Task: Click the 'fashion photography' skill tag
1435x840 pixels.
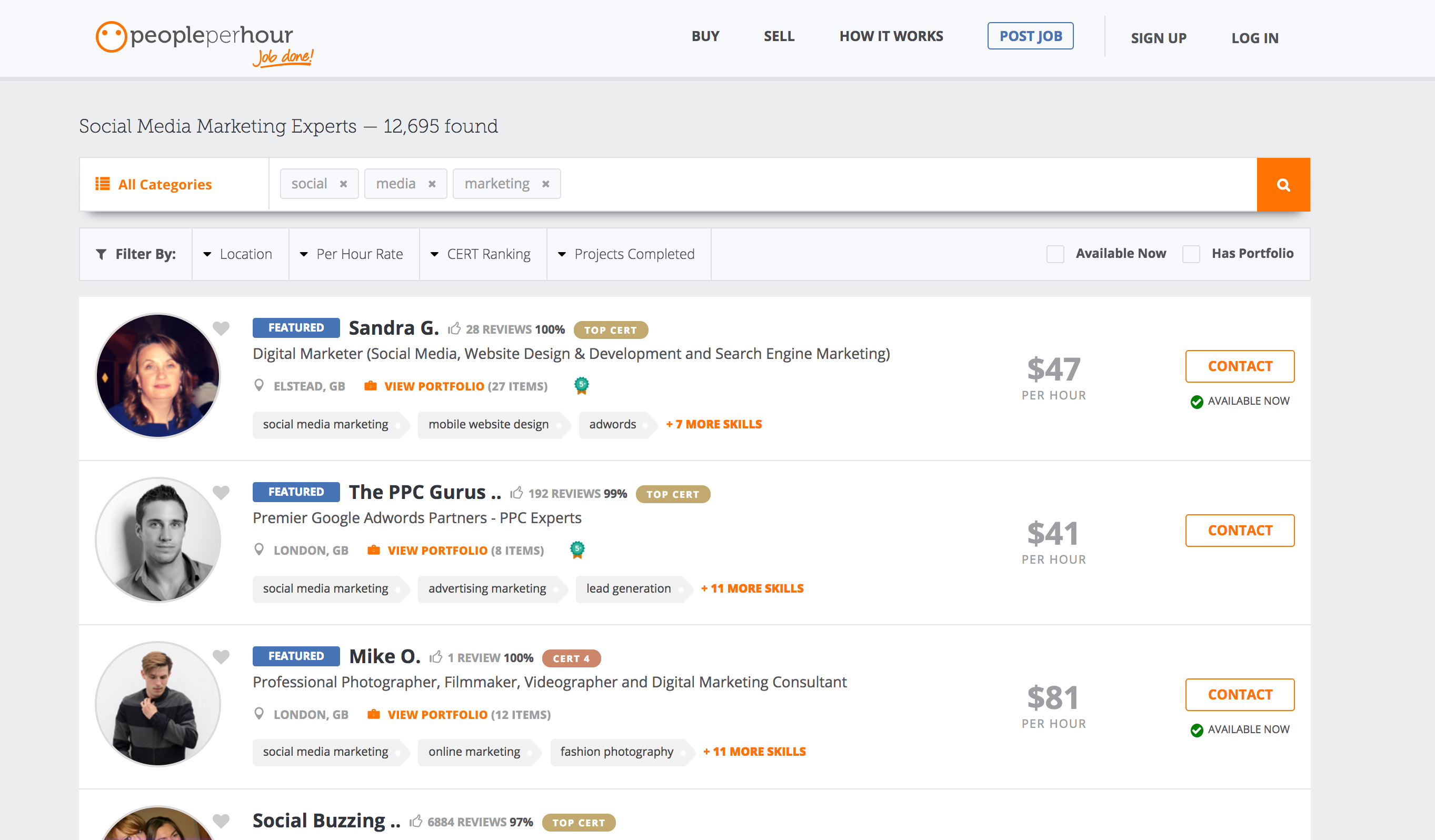Action: coord(622,752)
